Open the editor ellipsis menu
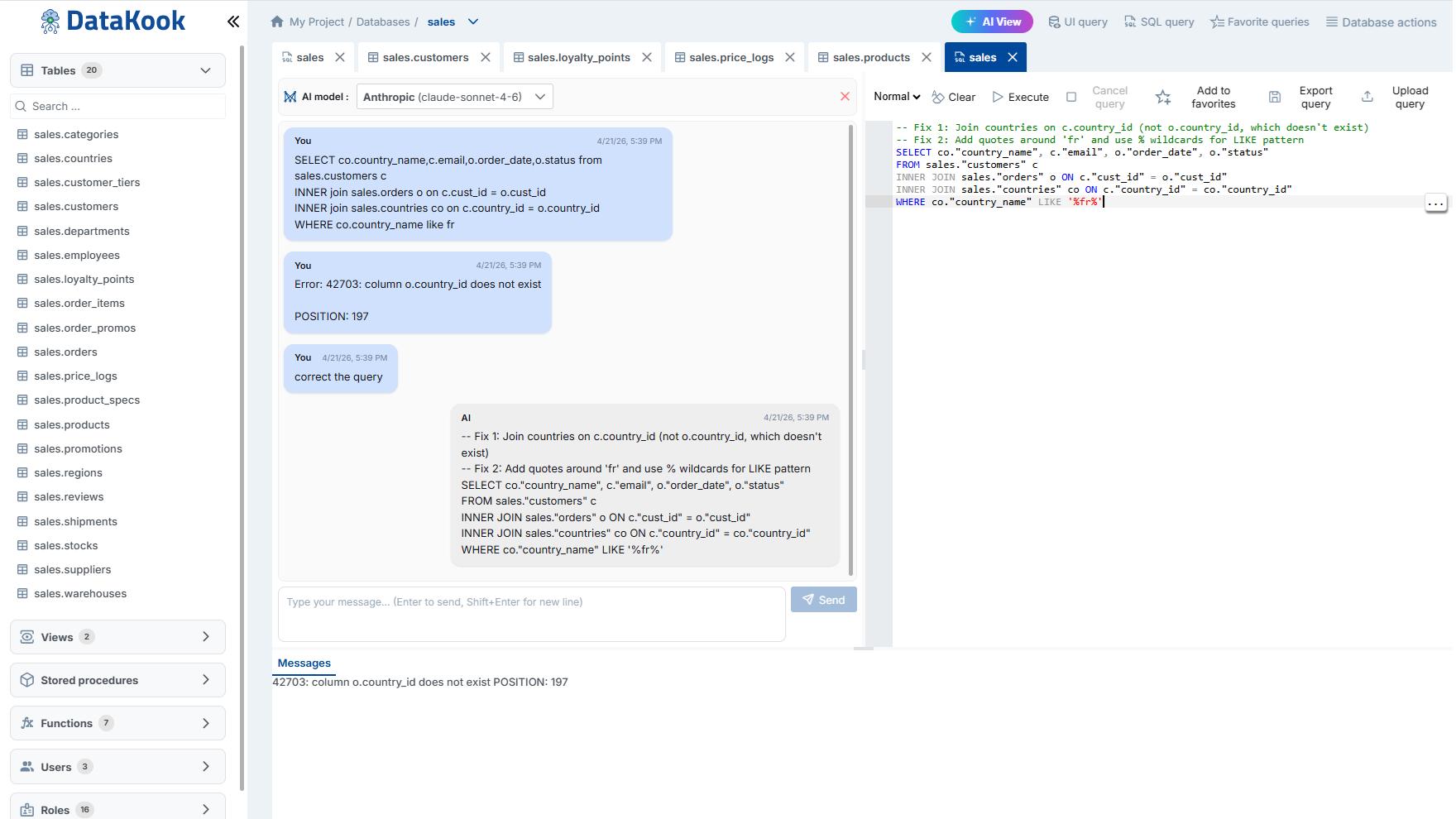This screenshot has height=819, width=1456. pyautogui.click(x=1436, y=204)
